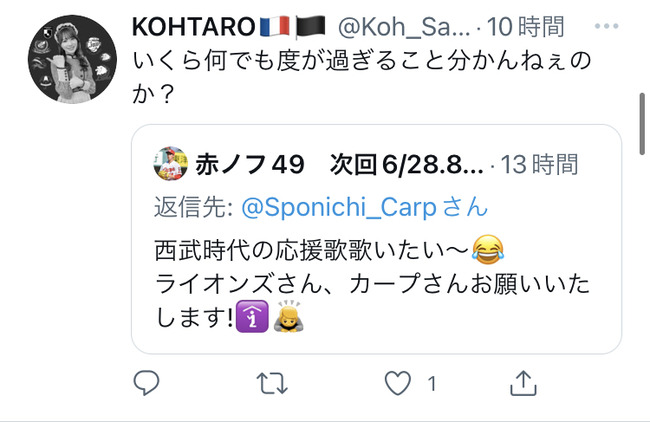This screenshot has height=422, width=650.
Task: Open the quoted tweet text 西武時代の応援歌
Action: point(239,250)
